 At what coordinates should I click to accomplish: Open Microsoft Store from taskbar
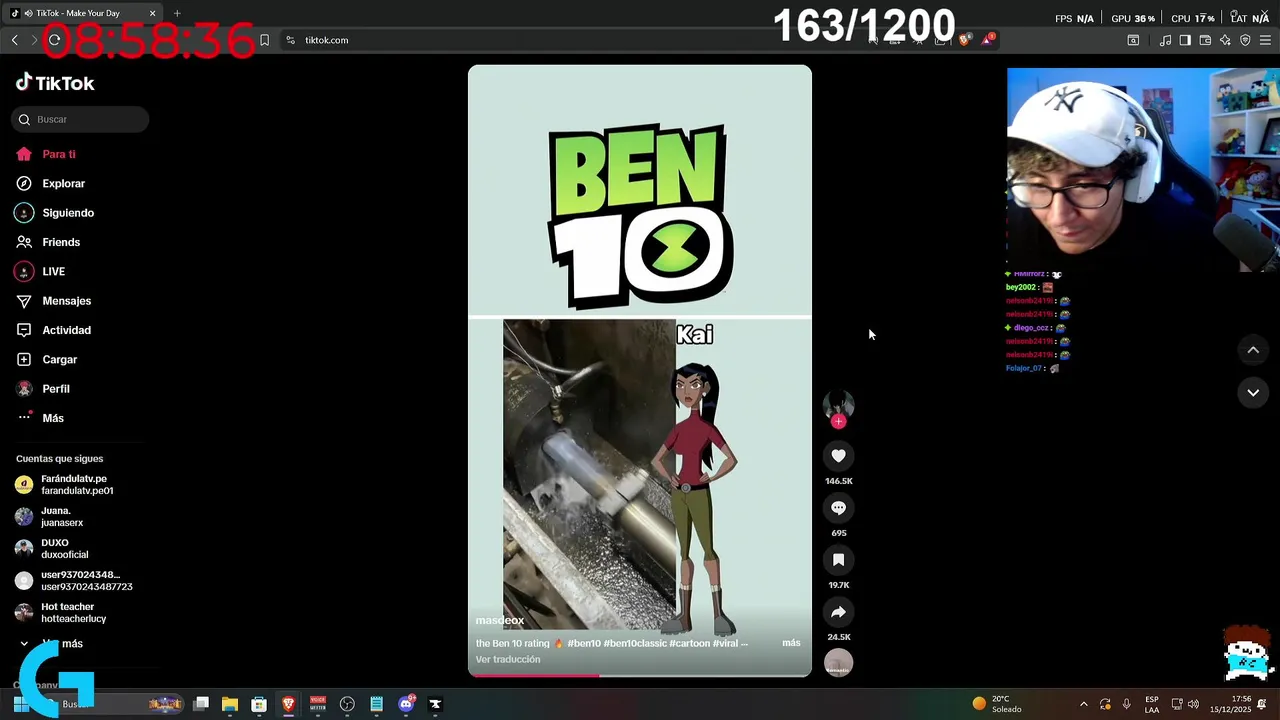(x=259, y=704)
